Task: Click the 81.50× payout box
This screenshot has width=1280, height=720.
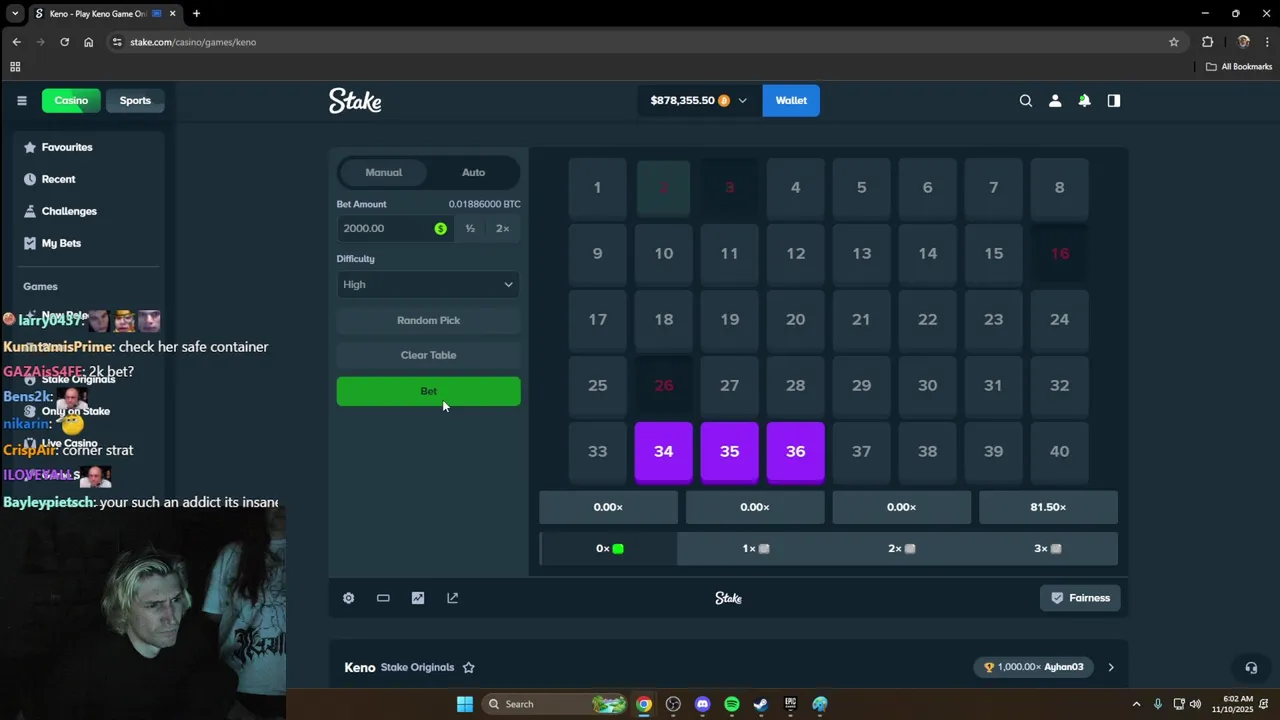Action: click(1048, 507)
